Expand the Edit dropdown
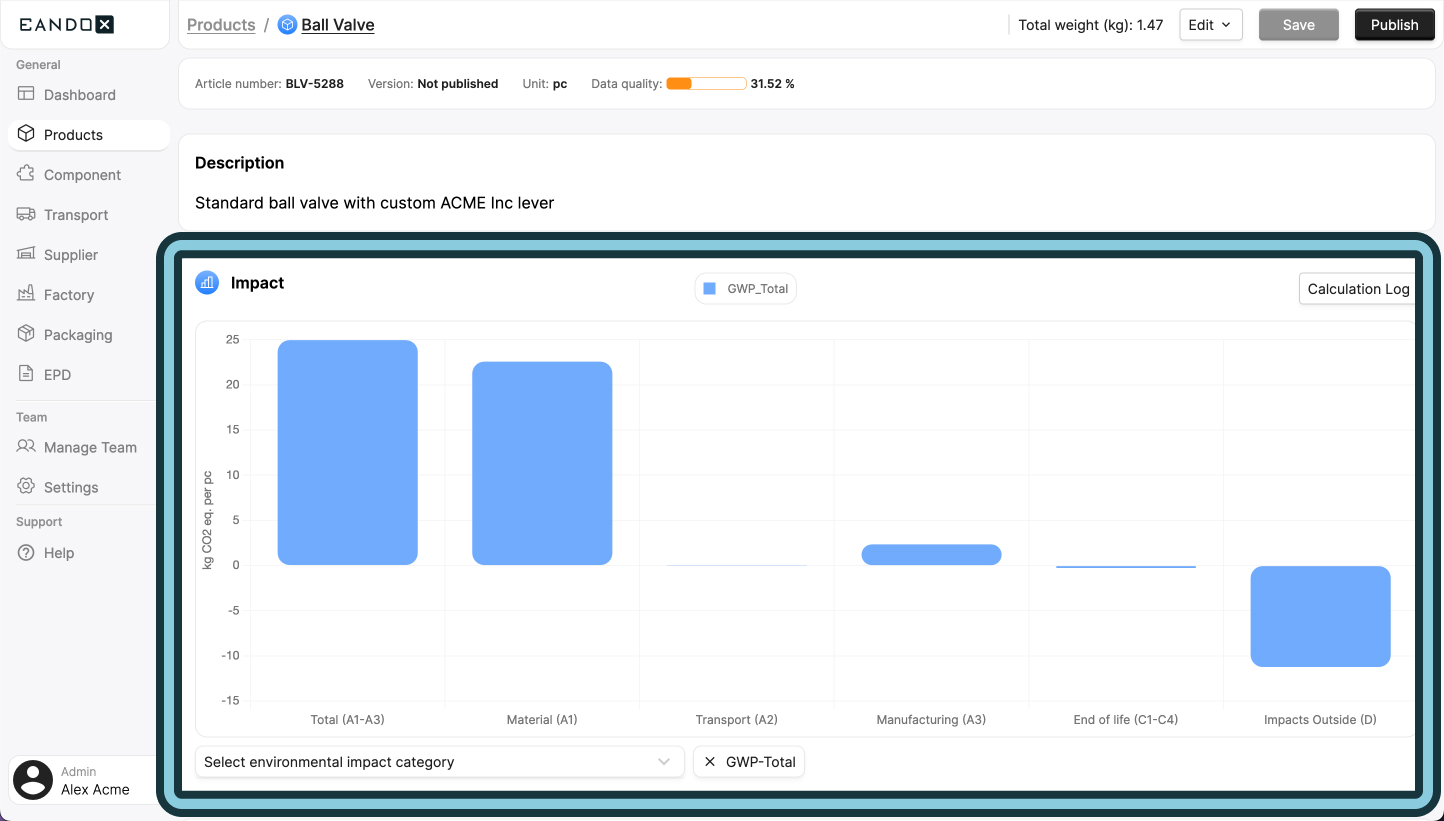 coord(1210,24)
